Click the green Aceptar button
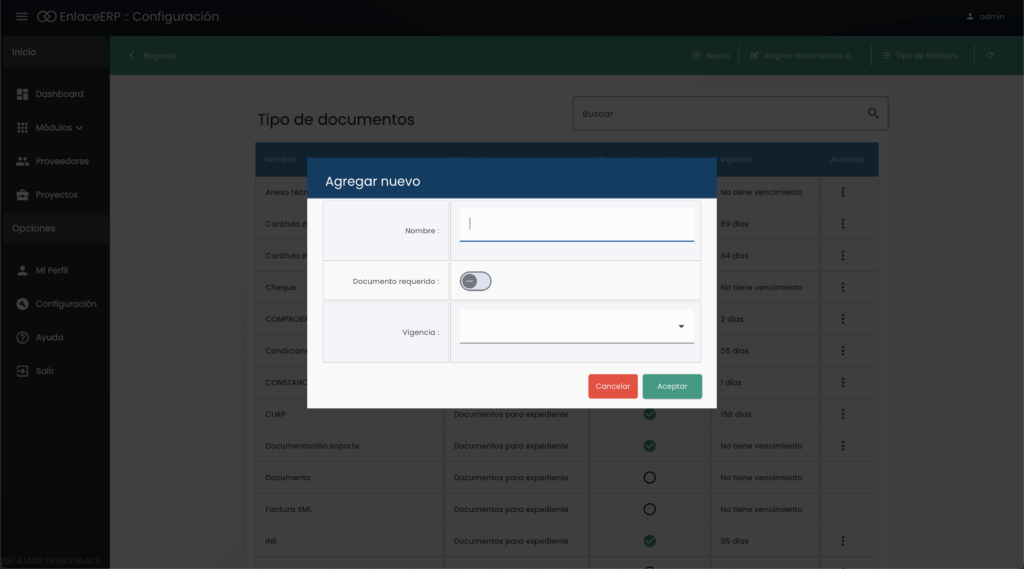This screenshot has height=569, width=1024. pyautogui.click(x=672, y=386)
